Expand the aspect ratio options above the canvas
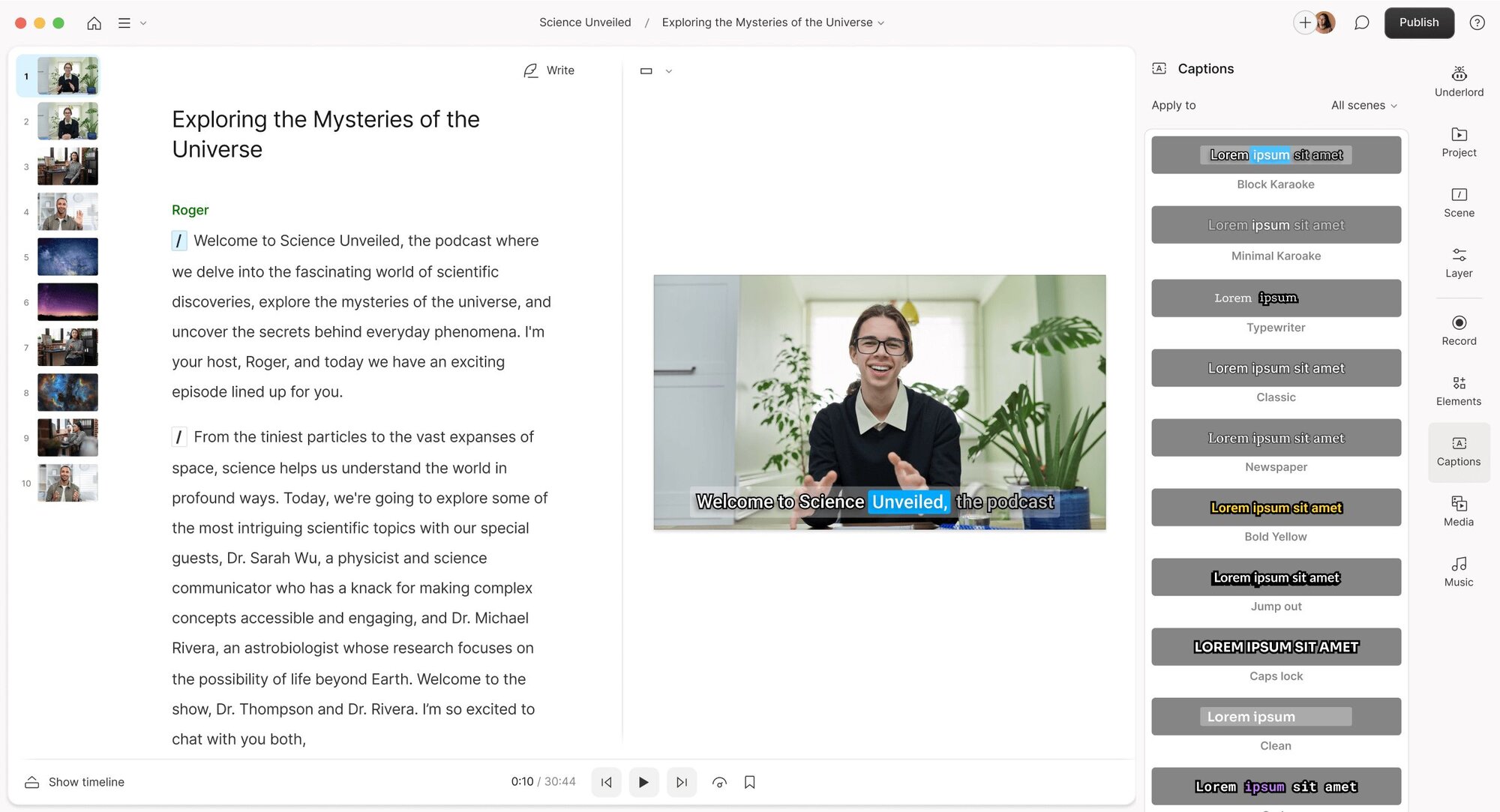This screenshot has width=1500, height=812. 667,70
